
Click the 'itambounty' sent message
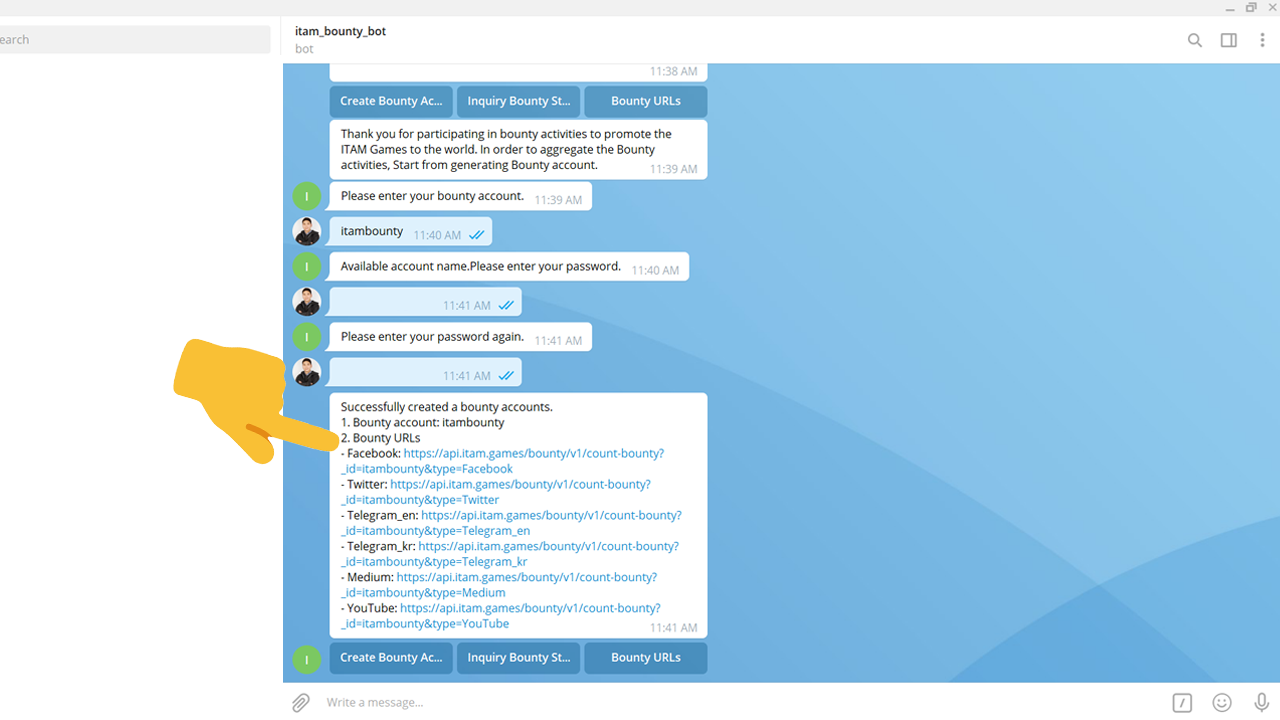pos(410,231)
